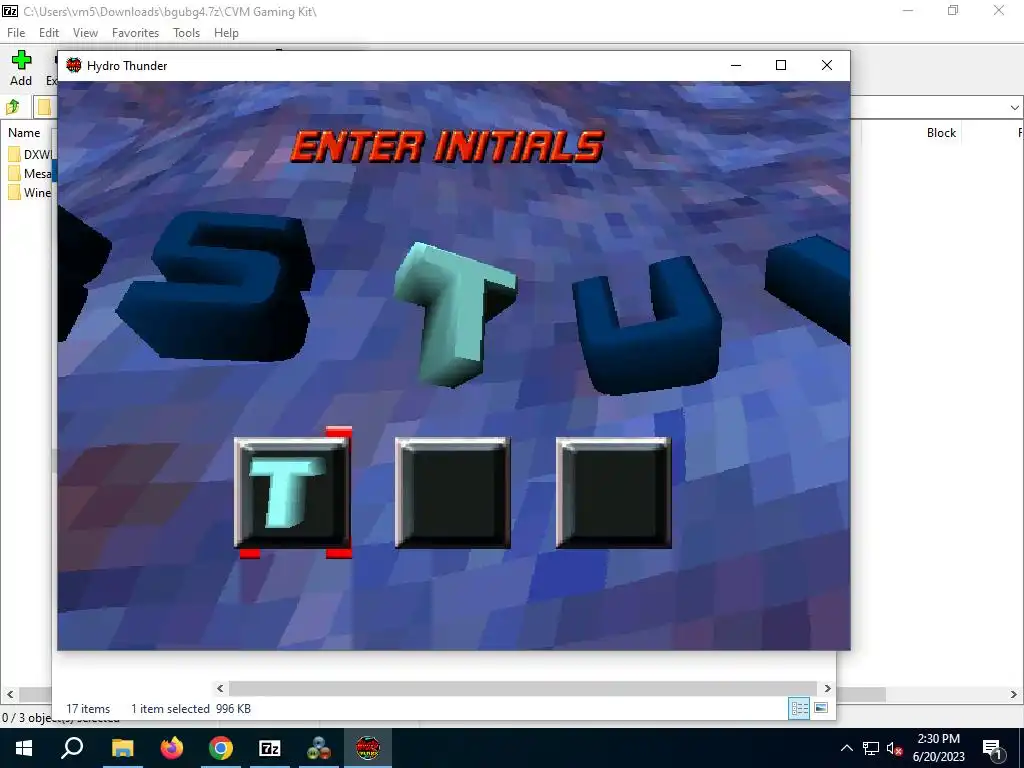
Task: Click the taskbar clock showing 2:30 PM
Action: pyautogui.click(x=938, y=748)
